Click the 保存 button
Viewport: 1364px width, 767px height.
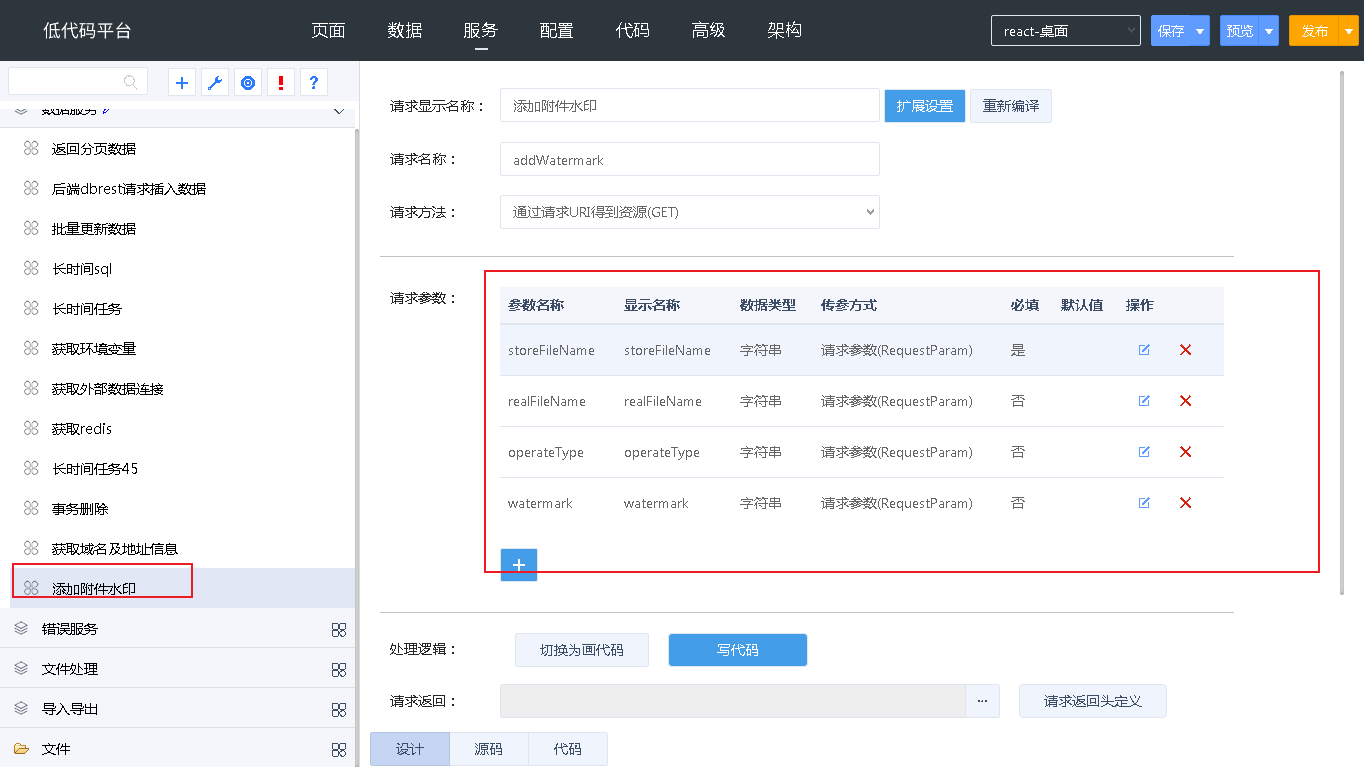(1171, 31)
